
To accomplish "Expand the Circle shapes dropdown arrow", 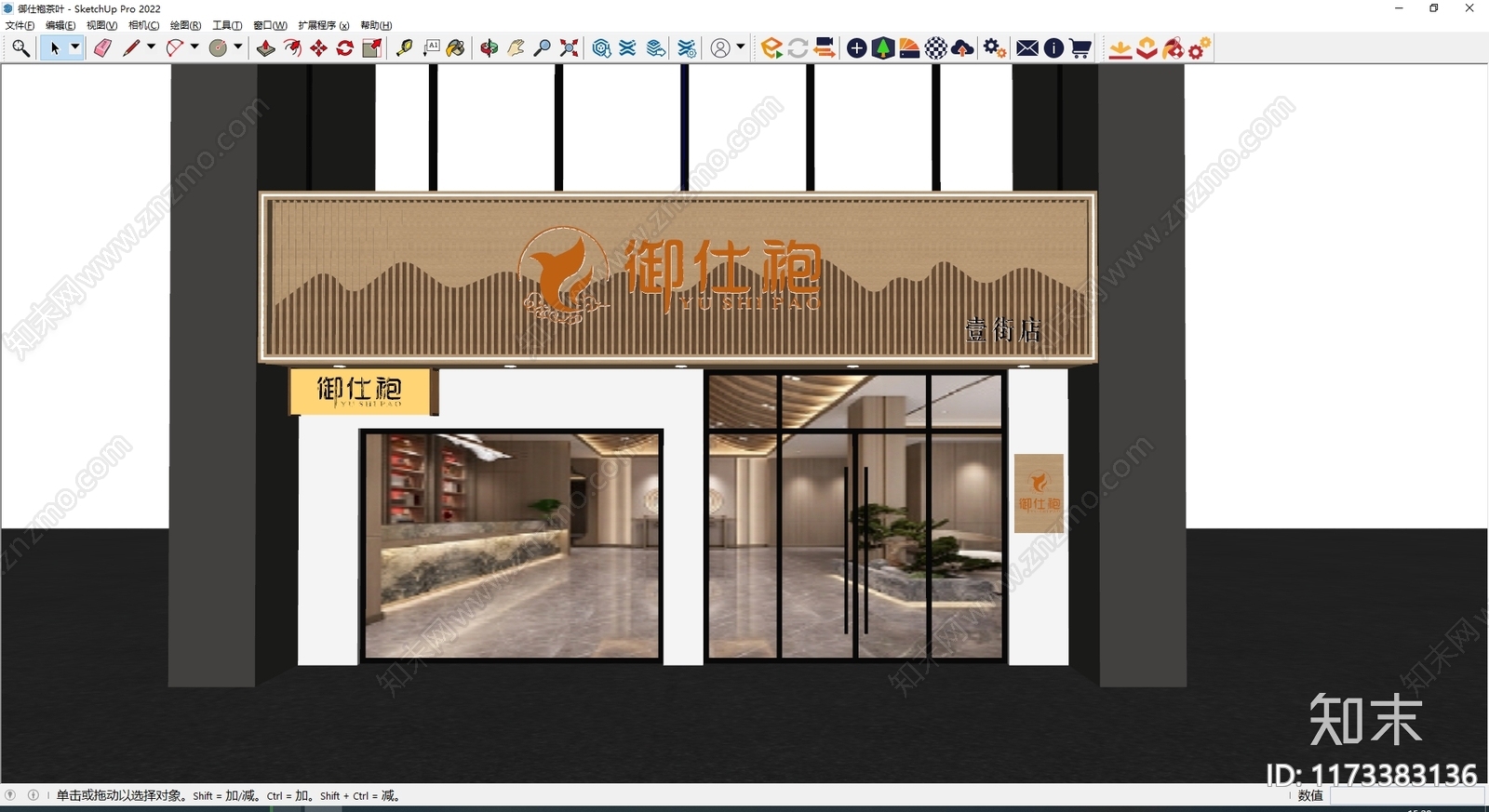I will 238,47.
